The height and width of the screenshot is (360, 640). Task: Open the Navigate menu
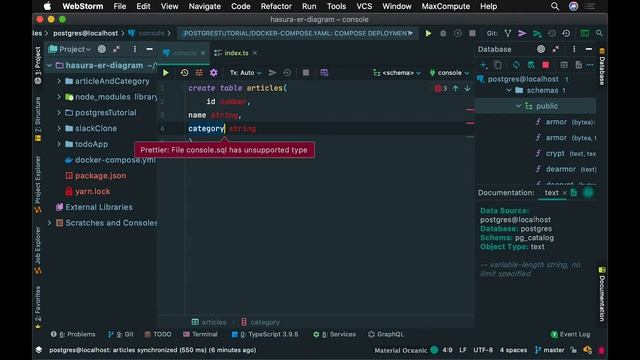pyautogui.click(x=204, y=7)
